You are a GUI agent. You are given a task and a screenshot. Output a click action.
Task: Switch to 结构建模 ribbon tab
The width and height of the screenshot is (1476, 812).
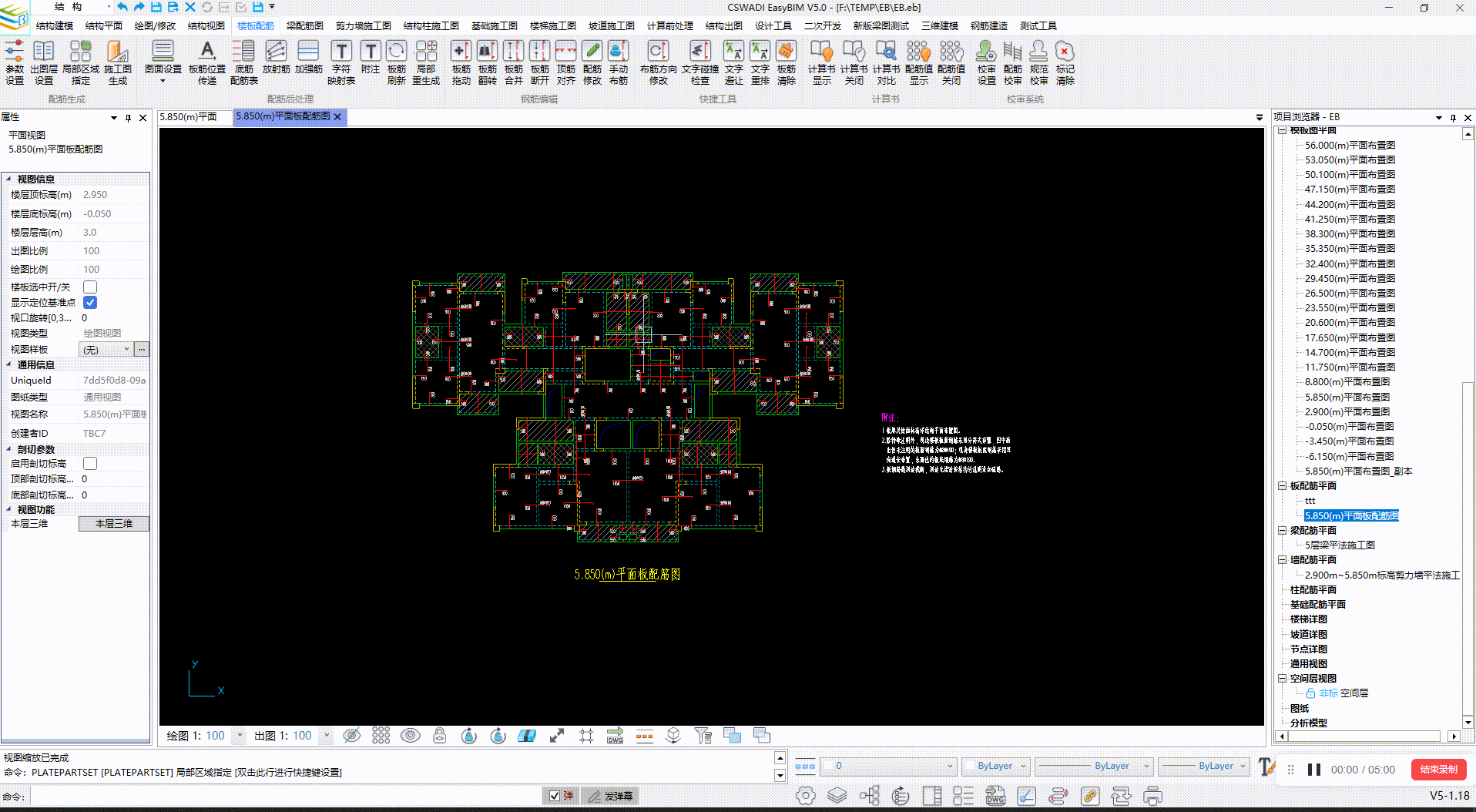click(x=55, y=26)
